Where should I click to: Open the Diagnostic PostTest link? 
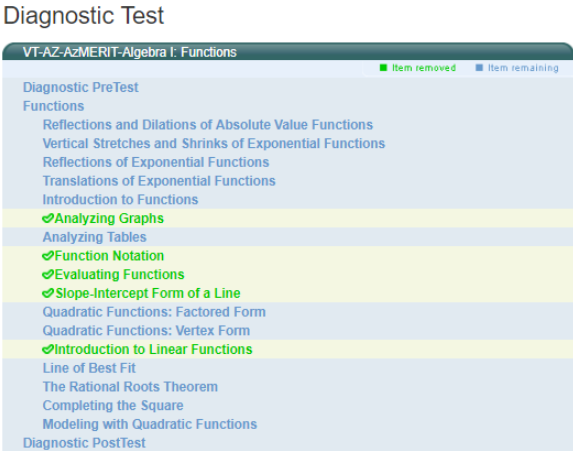(x=84, y=443)
